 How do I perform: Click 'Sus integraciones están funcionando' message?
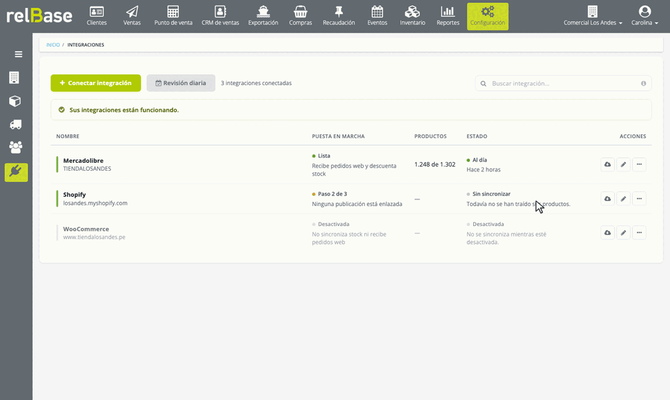(x=124, y=110)
